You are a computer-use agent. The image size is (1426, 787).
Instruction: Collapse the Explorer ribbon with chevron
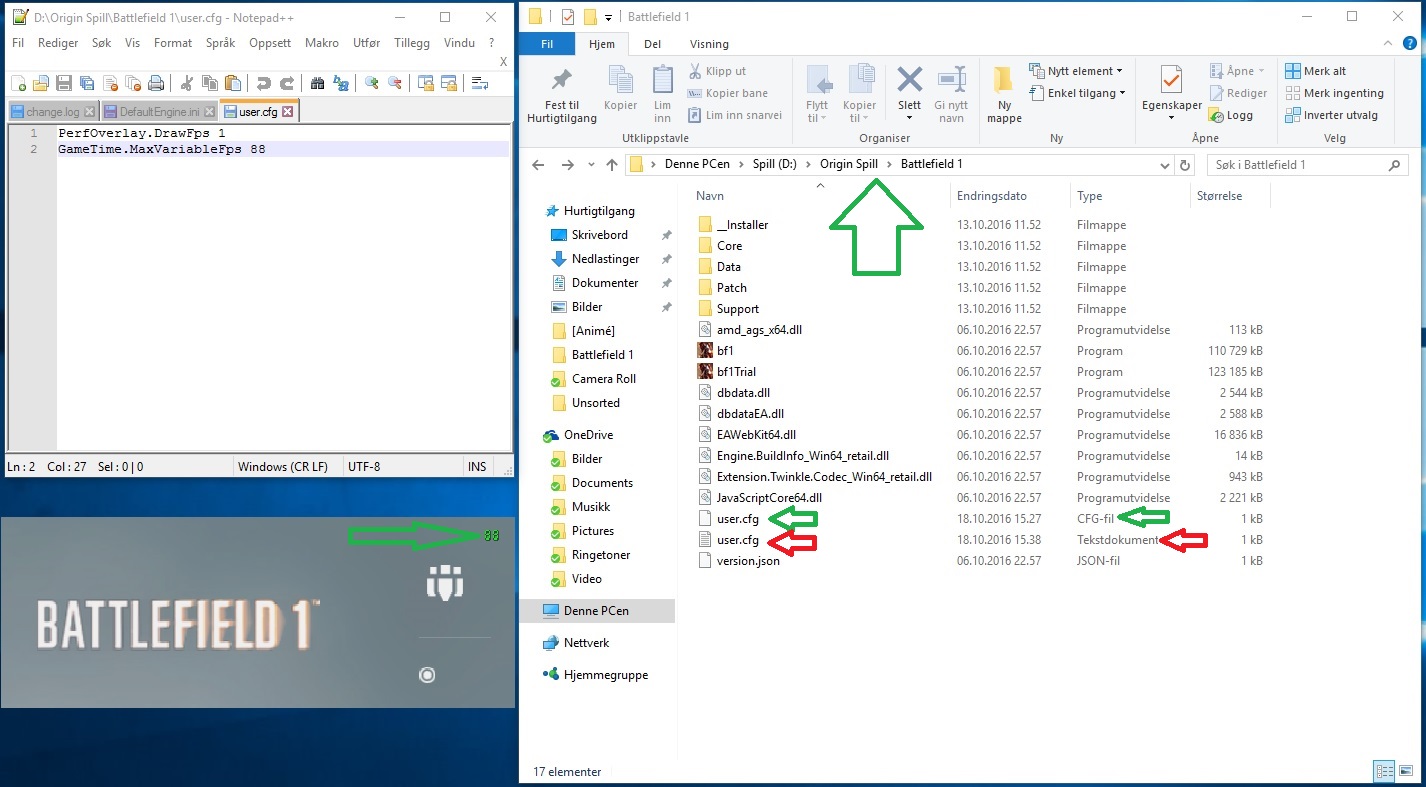(x=1389, y=43)
